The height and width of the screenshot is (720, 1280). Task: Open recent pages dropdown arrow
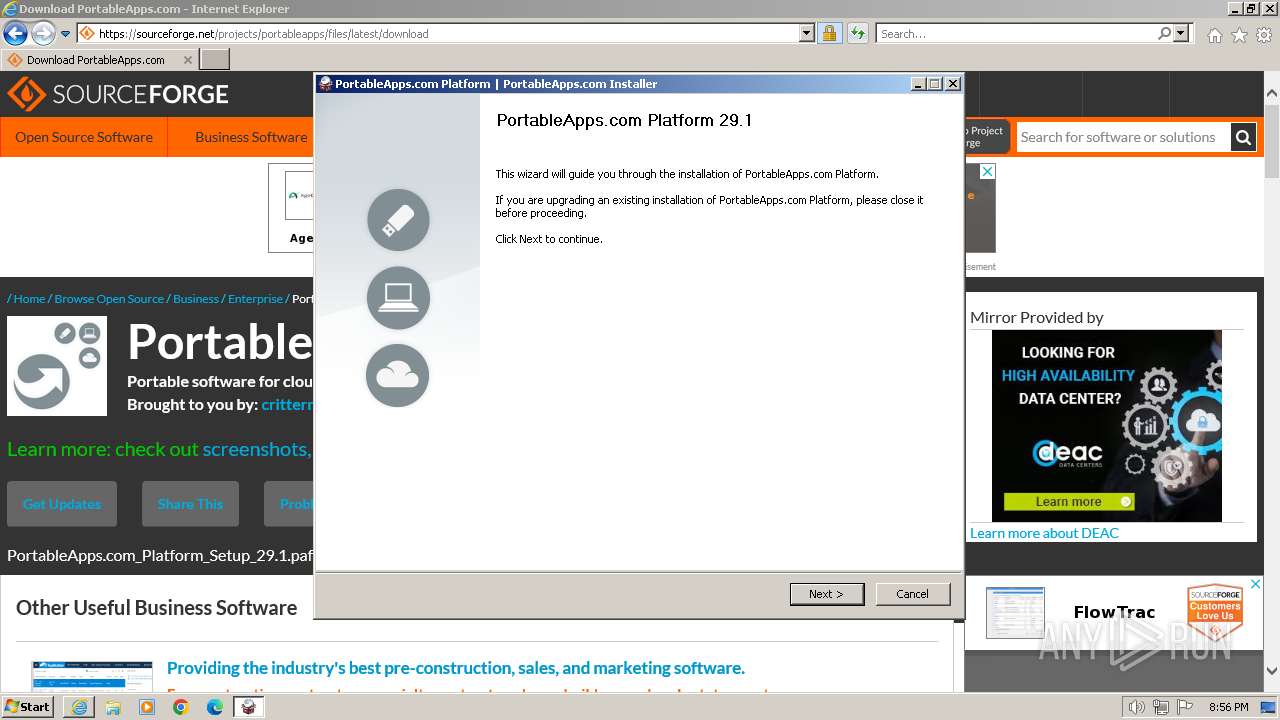[x=66, y=34]
